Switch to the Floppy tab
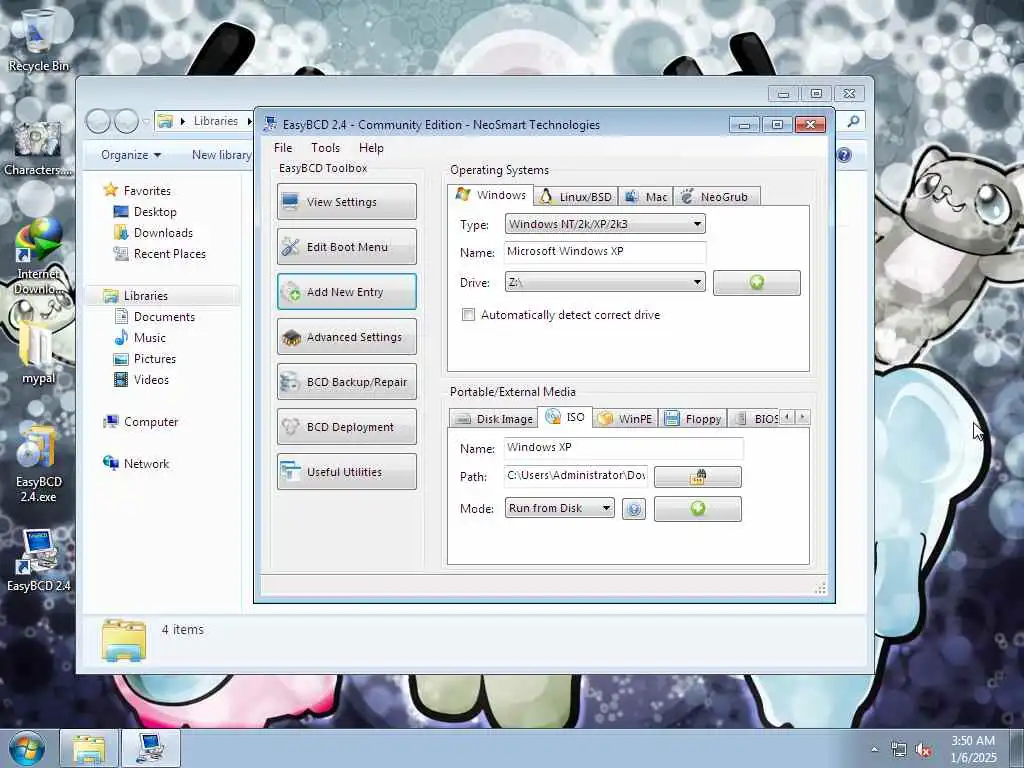 click(693, 419)
